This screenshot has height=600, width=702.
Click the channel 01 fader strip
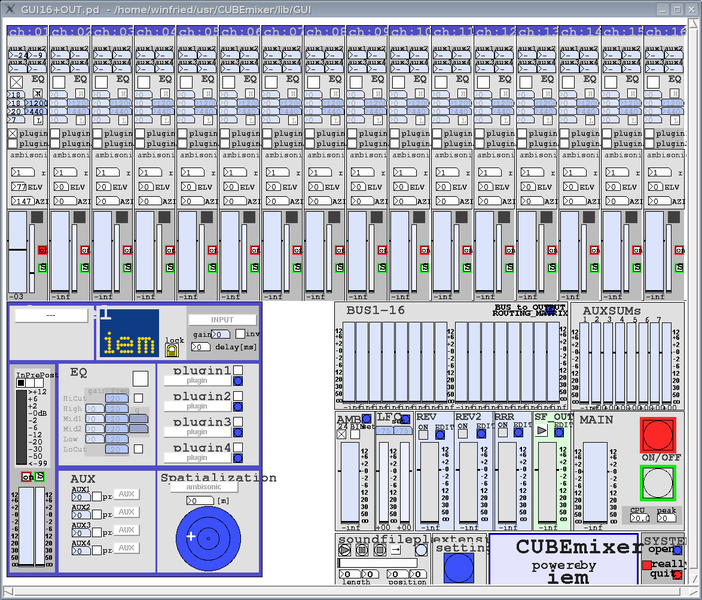pos(19,250)
